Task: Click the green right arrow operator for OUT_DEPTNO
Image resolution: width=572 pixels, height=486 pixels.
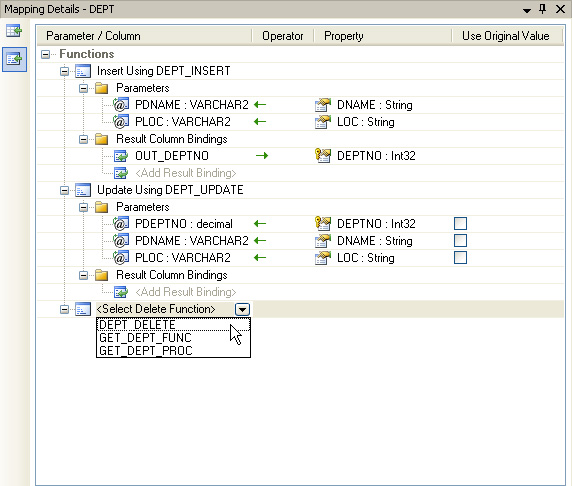Action: [262, 156]
